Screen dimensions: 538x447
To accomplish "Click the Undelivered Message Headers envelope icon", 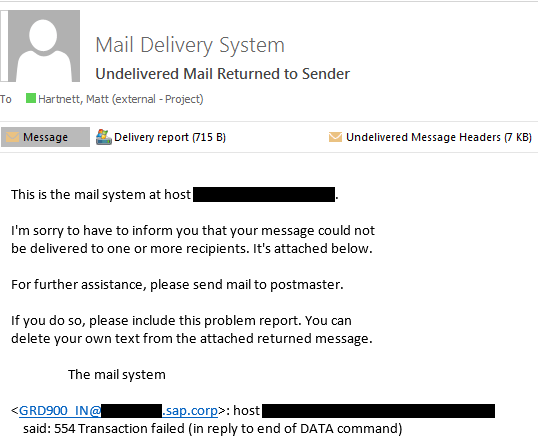I will pos(335,137).
